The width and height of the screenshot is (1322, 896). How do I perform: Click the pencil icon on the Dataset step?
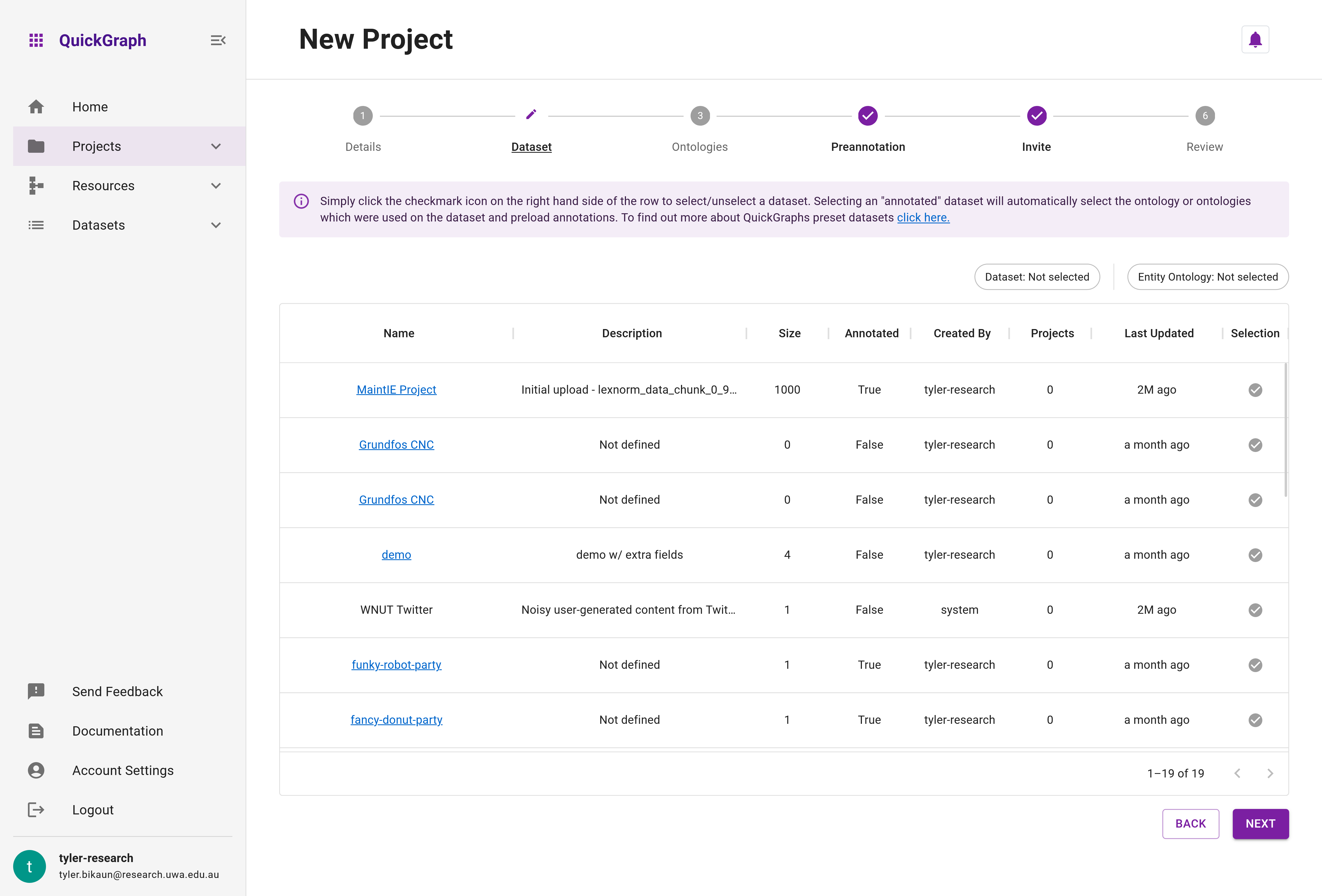point(531,115)
